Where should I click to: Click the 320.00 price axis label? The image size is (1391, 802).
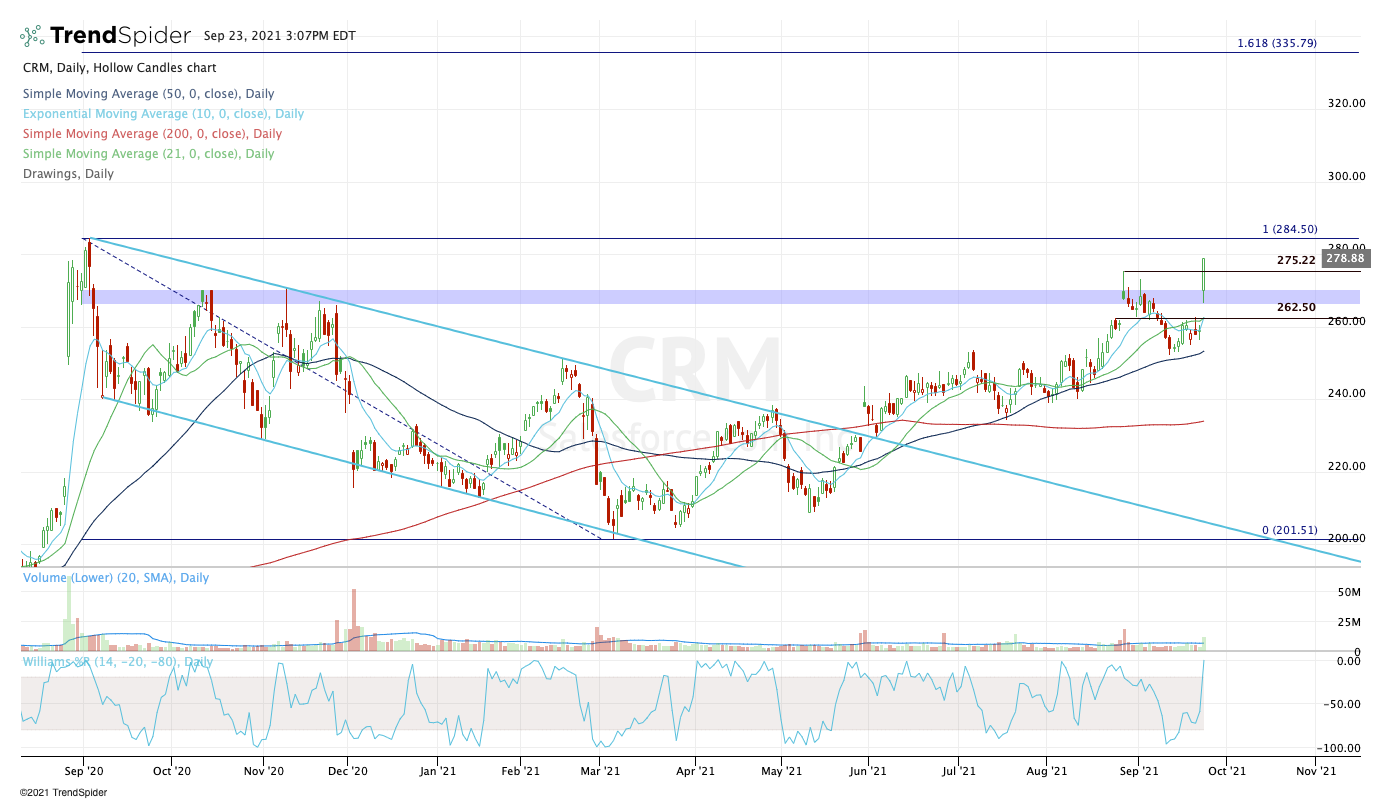click(1346, 103)
